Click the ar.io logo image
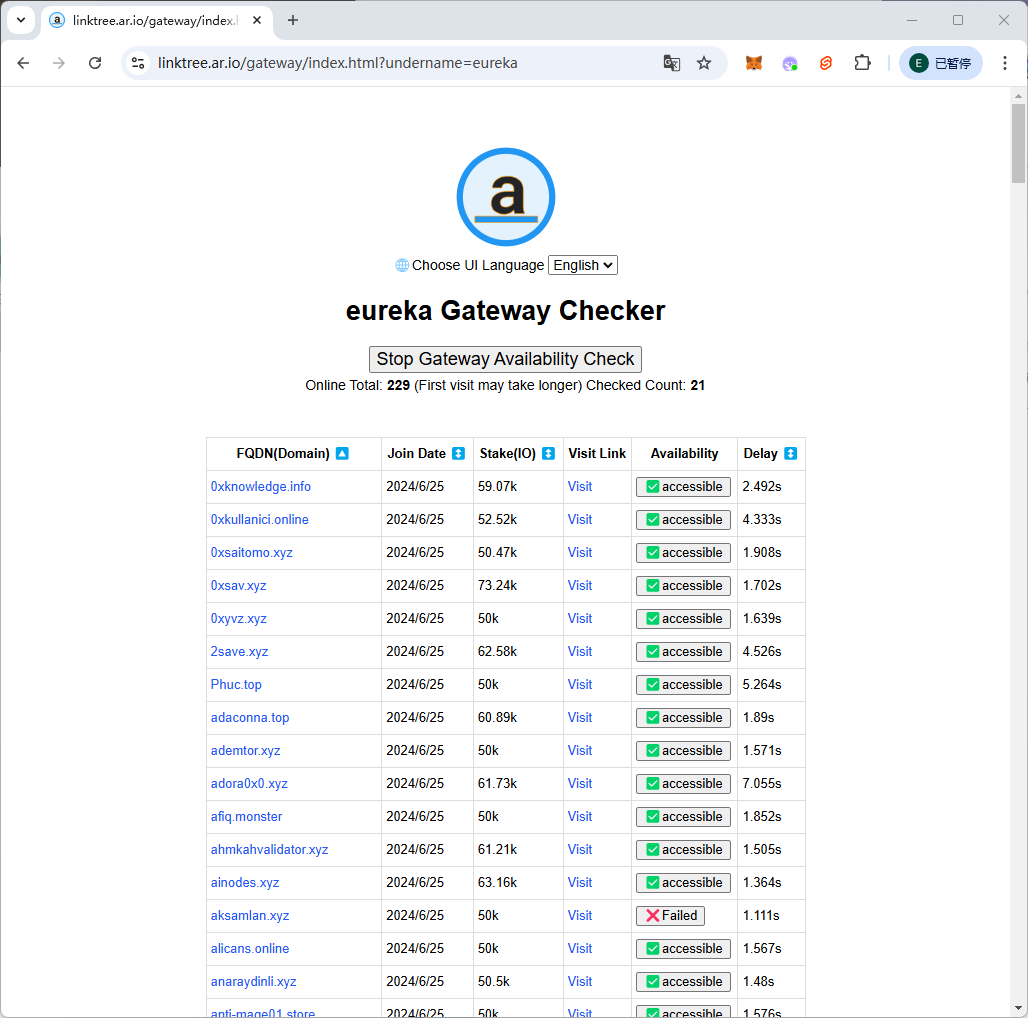 coord(505,197)
